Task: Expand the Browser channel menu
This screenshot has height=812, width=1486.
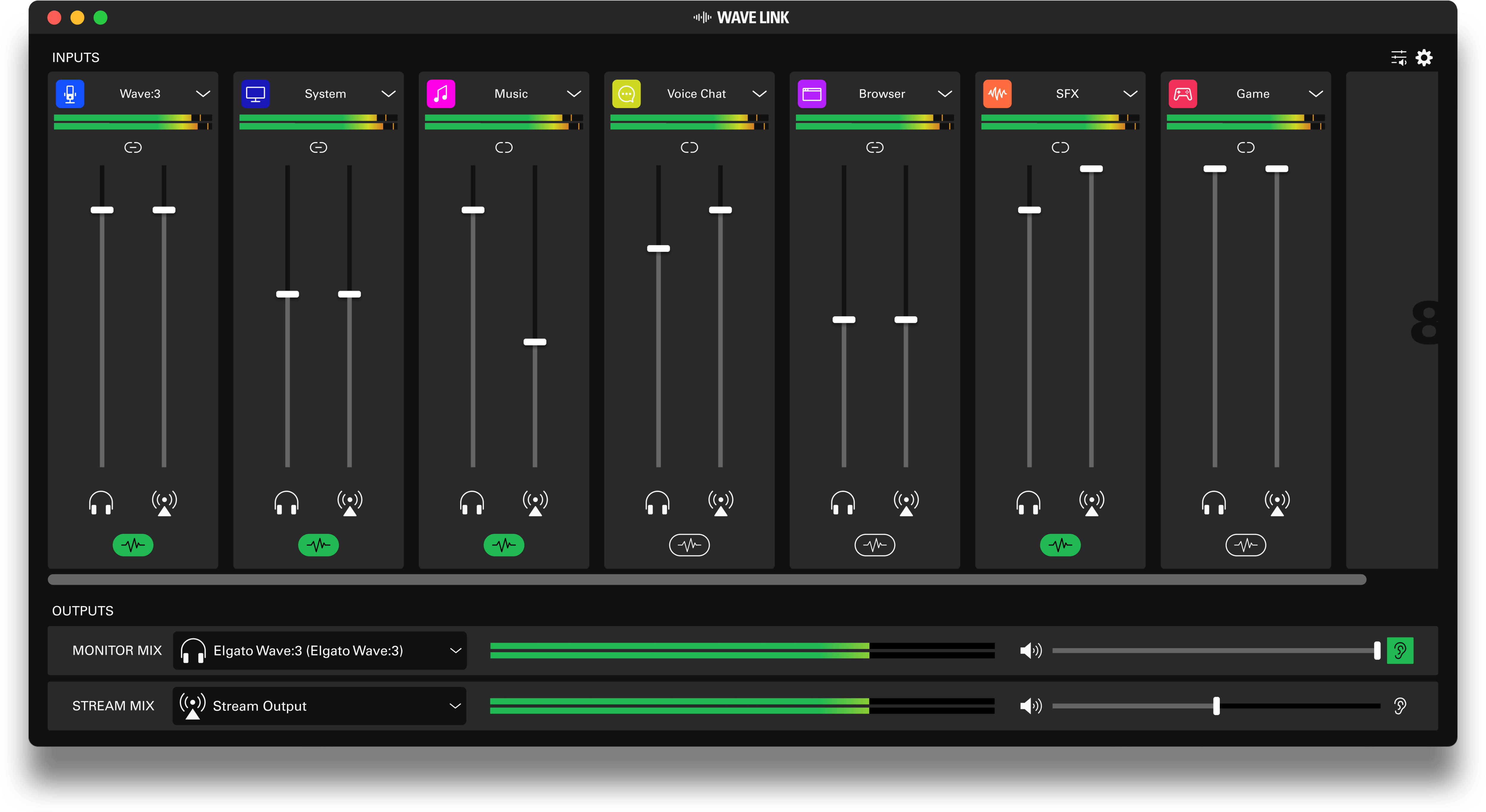Action: click(x=945, y=93)
